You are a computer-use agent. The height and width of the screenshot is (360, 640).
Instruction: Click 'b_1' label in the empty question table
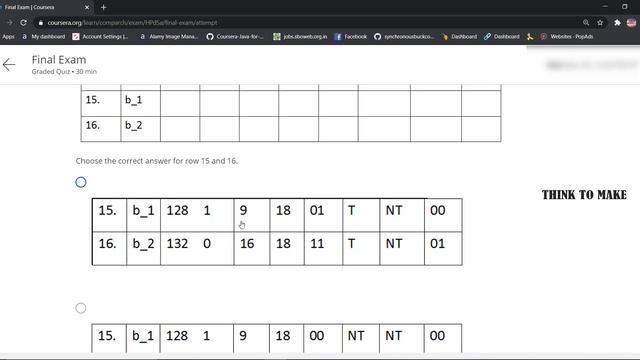[133, 100]
